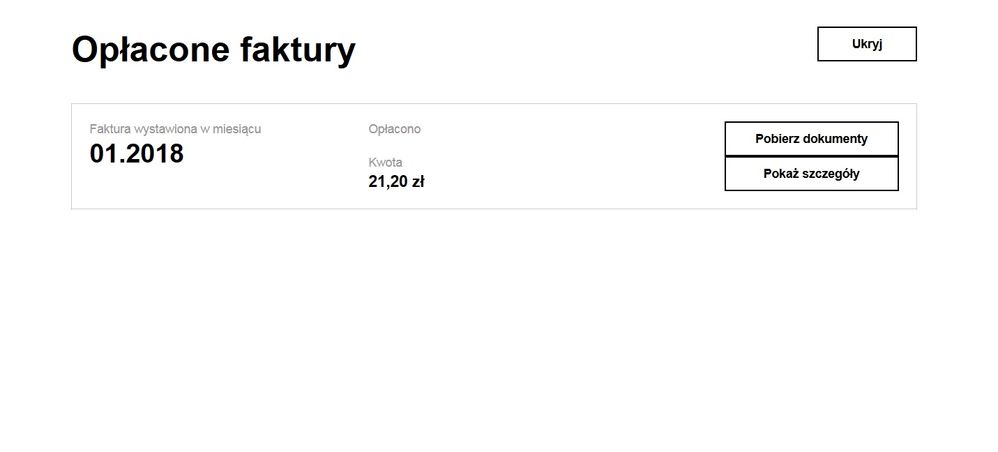998x452 pixels.
Task: Click the Opłacono status text
Action: click(x=394, y=129)
